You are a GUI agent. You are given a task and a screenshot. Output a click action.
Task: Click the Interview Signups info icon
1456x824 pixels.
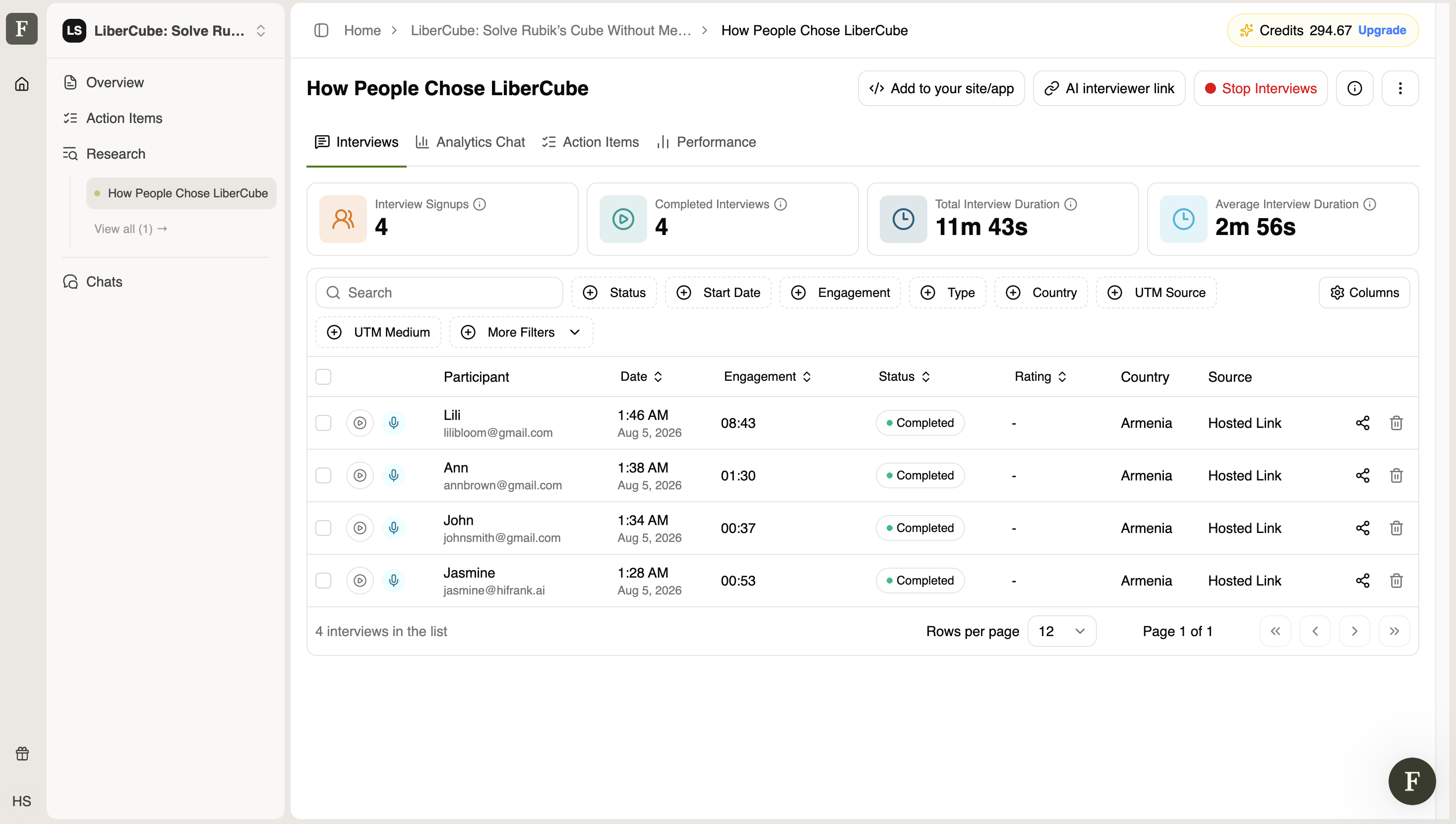click(480, 204)
